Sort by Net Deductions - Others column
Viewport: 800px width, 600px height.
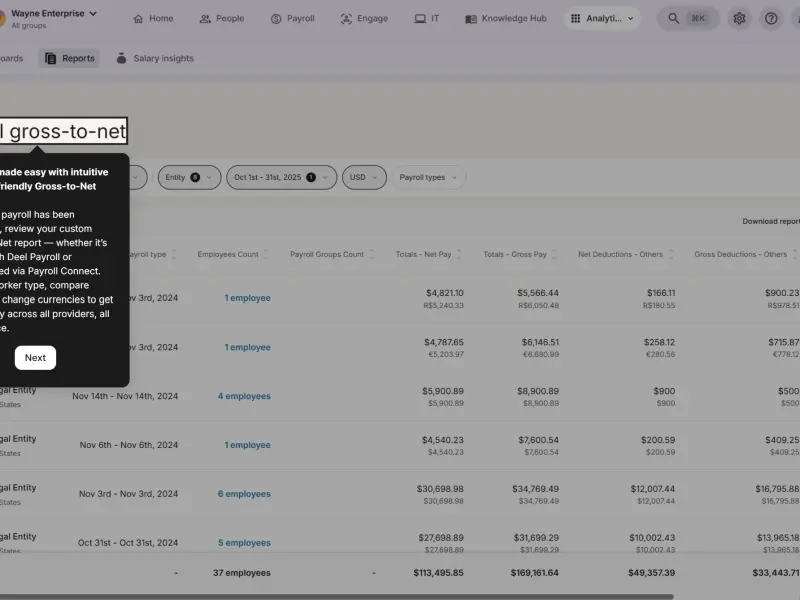(671, 254)
